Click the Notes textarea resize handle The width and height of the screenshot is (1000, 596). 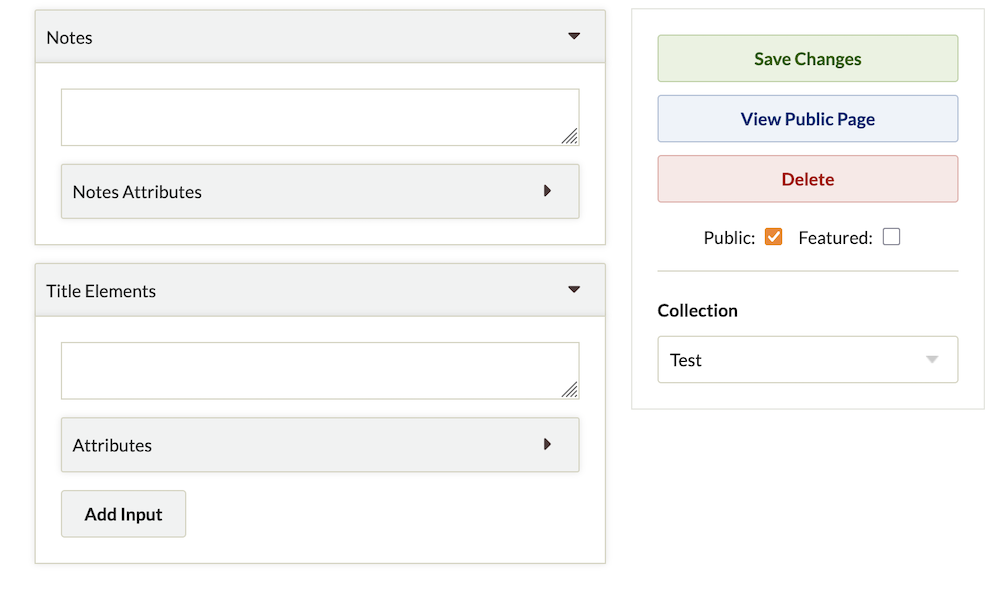point(569,136)
